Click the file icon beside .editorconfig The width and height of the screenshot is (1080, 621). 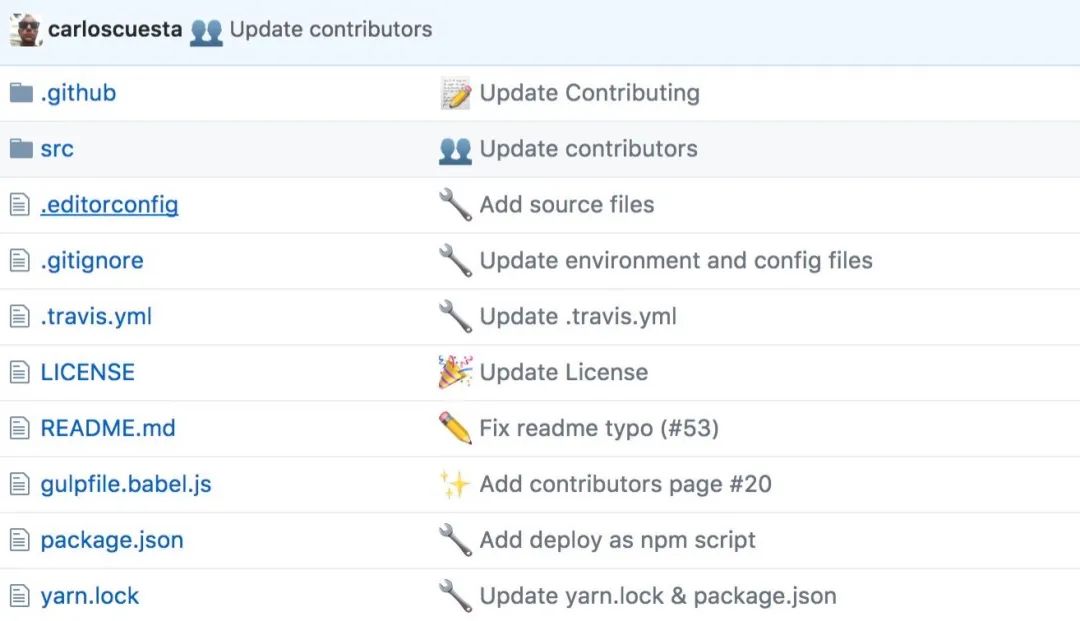click(20, 204)
